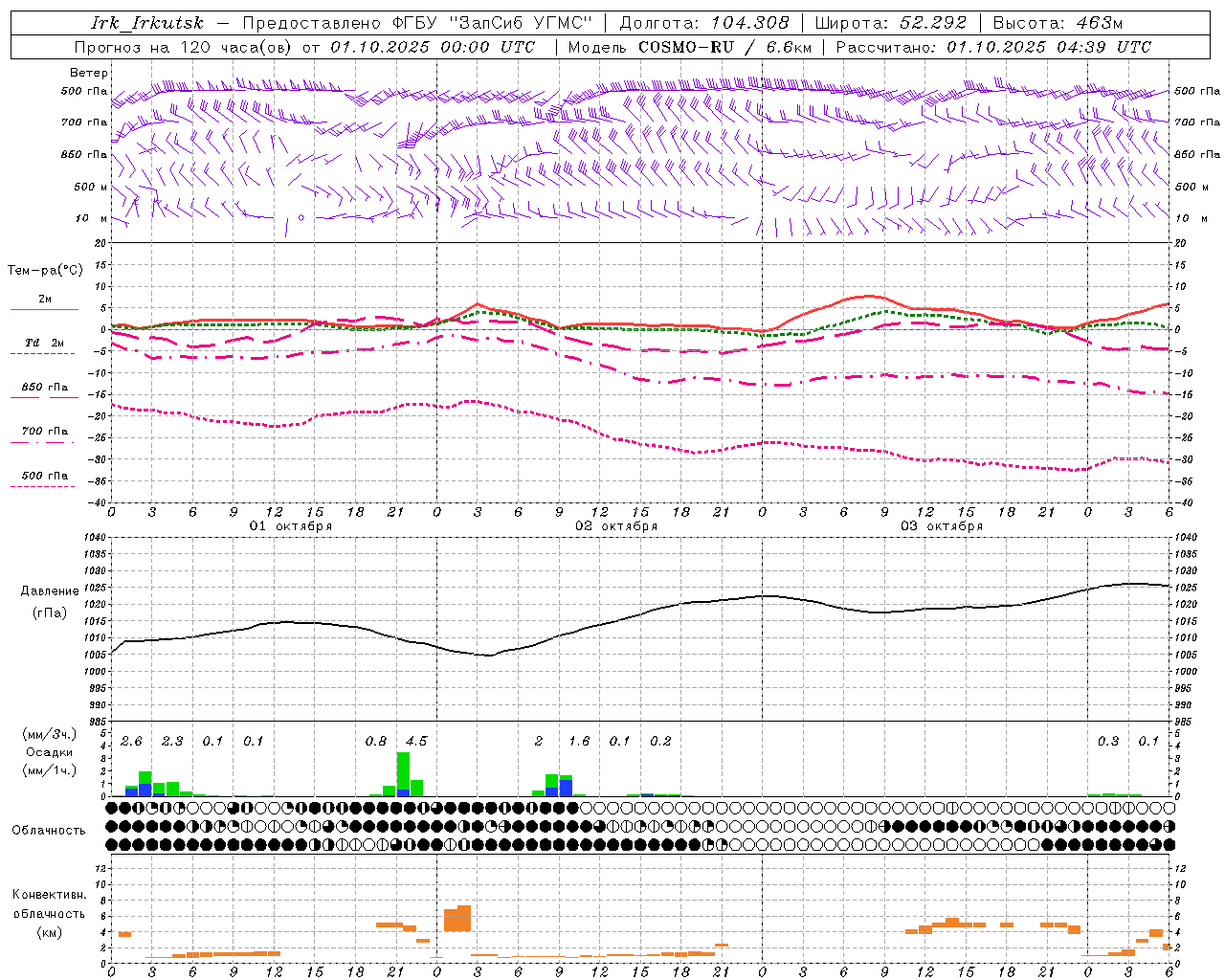Screen dimensions: 1225x980
Task: Select the (мм/3ч.) unit label
Action: [50, 735]
